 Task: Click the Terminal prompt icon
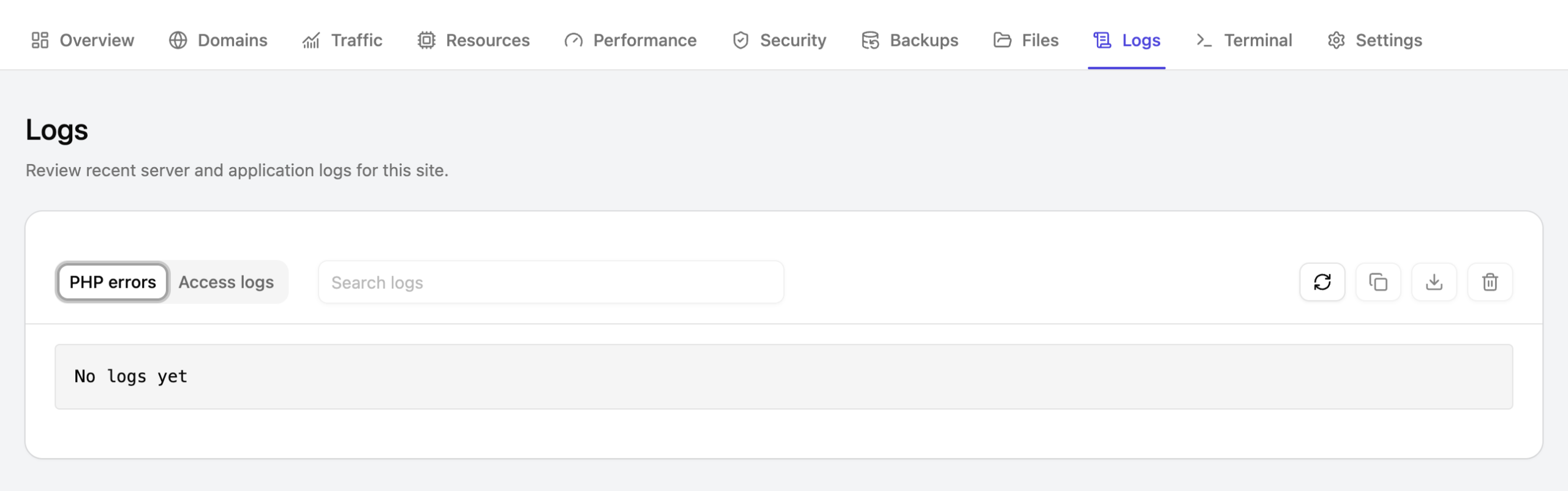coord(1204,40)
